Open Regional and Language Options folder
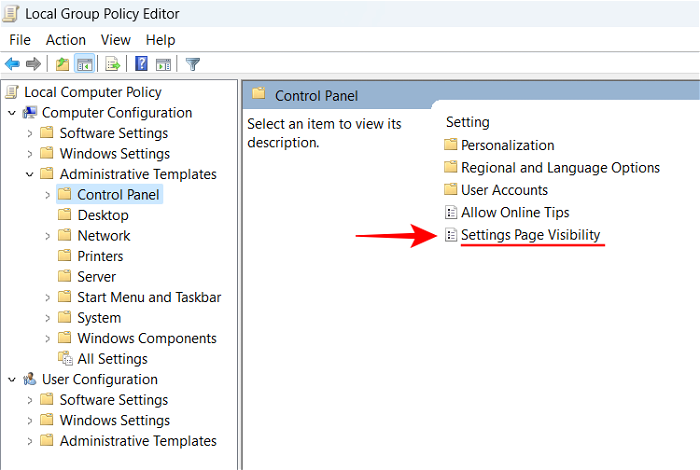700x470 pixels. point(560,168)
